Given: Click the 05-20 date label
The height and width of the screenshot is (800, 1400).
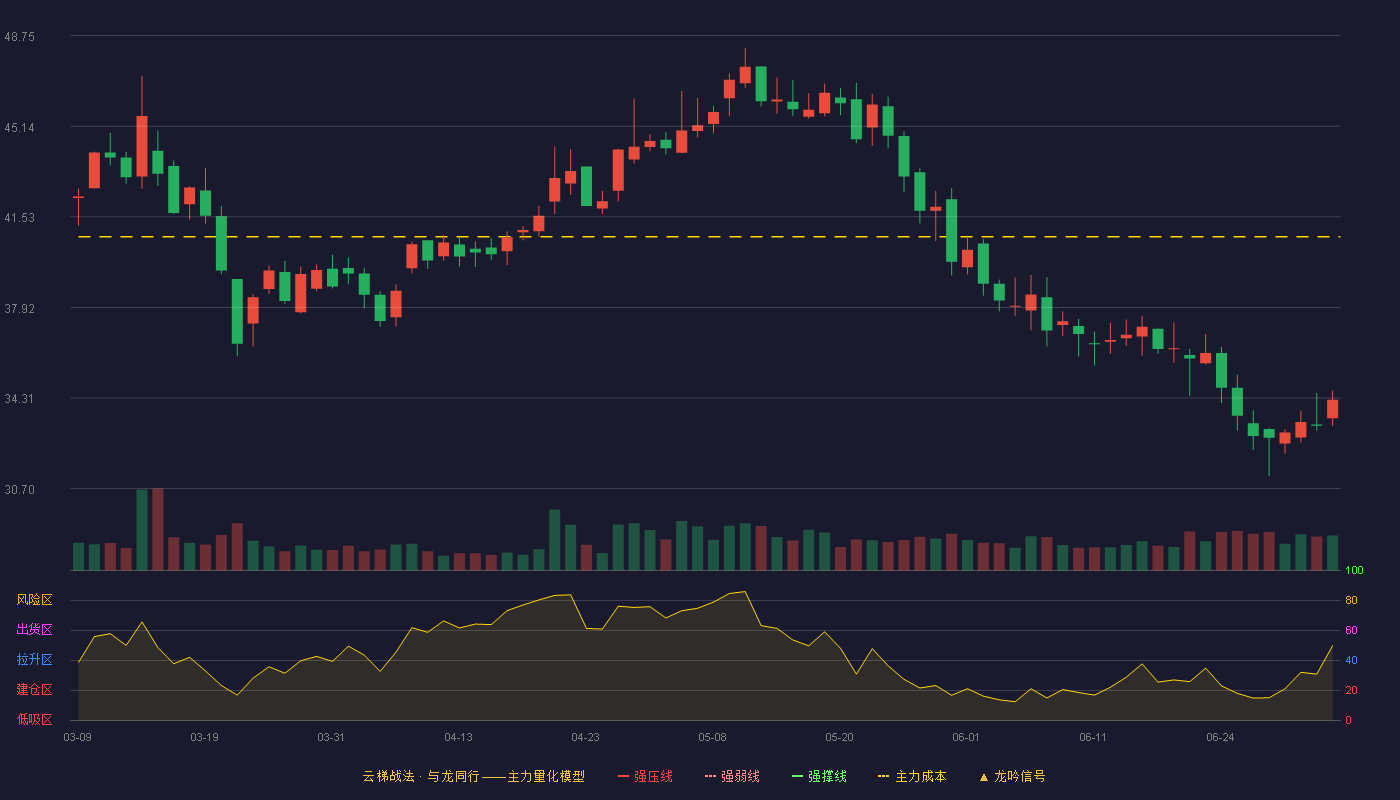Looking at the screenshot, I should click(x=839, y=737).
